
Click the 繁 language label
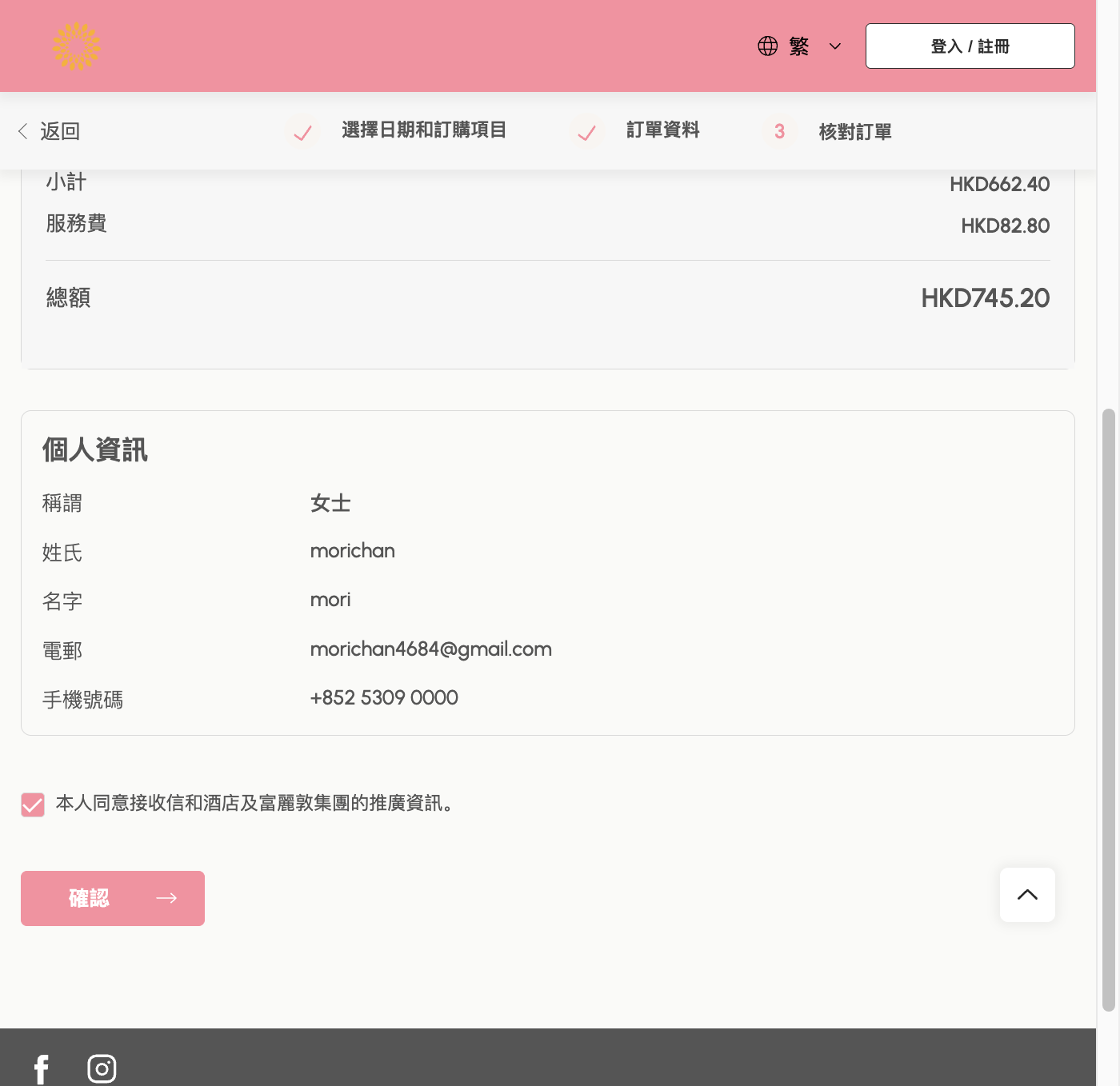pos(799,46)
